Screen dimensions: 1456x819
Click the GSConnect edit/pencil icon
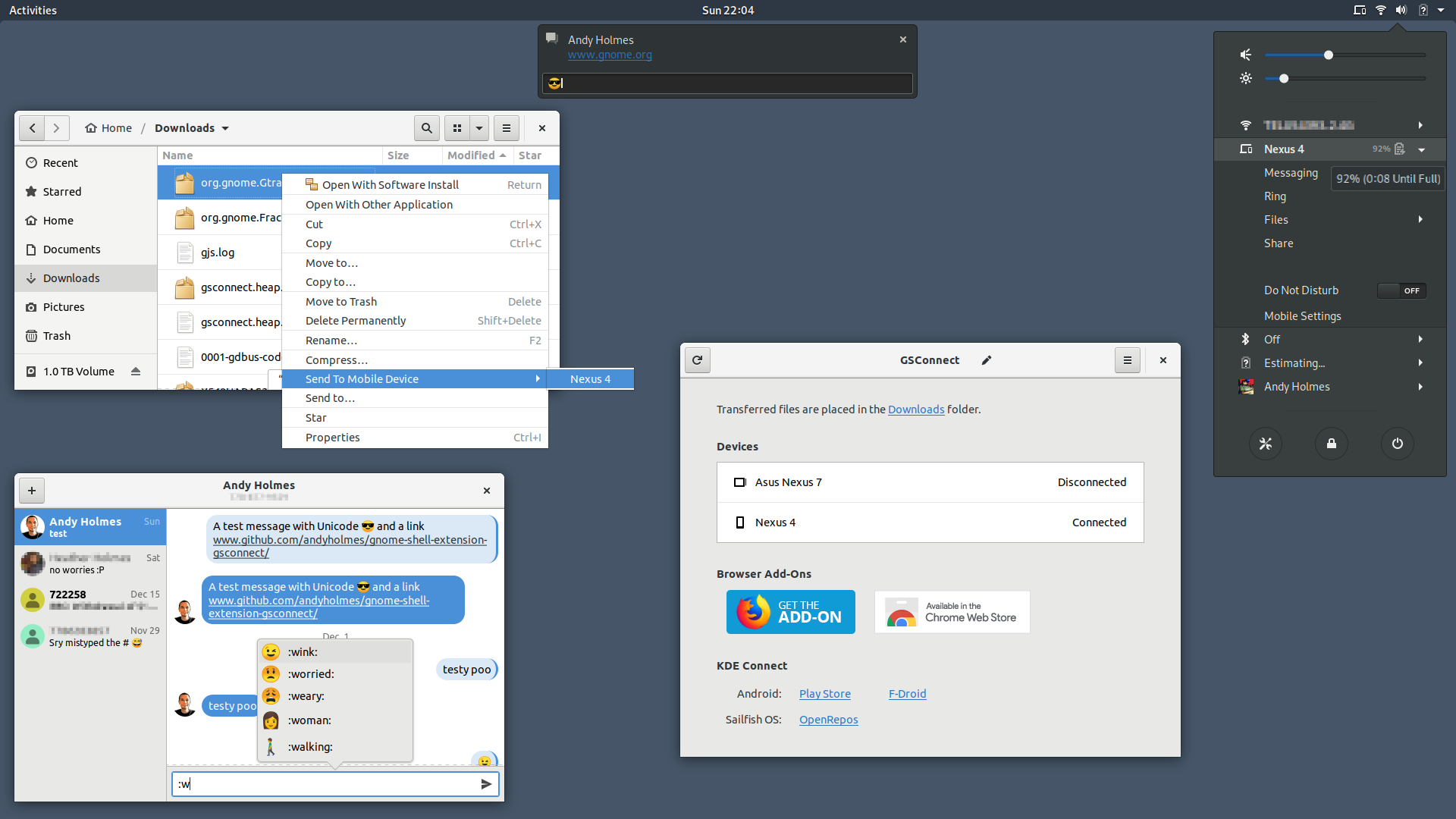[986, 360]
